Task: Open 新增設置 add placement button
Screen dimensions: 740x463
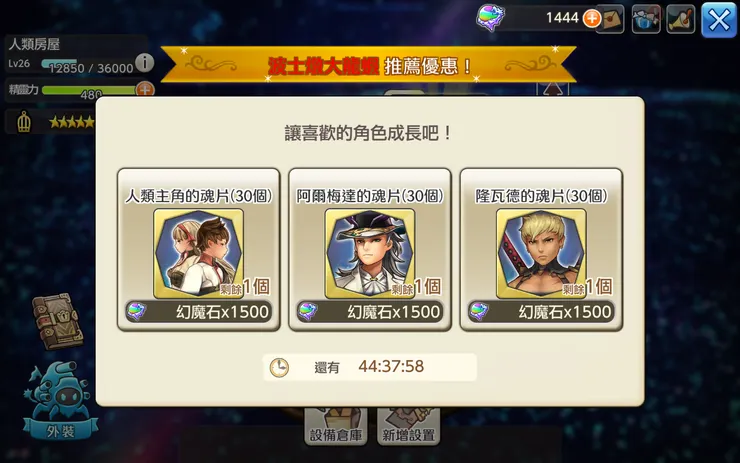Action: click(409, 428)
